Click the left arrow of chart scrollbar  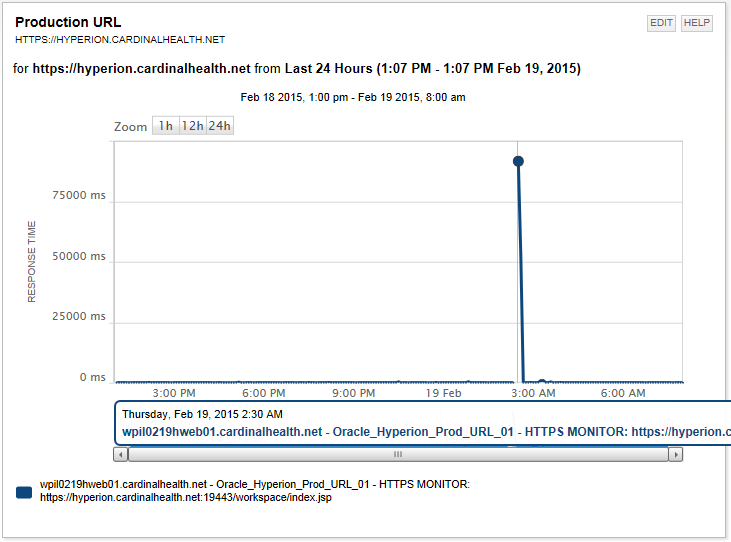(x=121, y=454)
